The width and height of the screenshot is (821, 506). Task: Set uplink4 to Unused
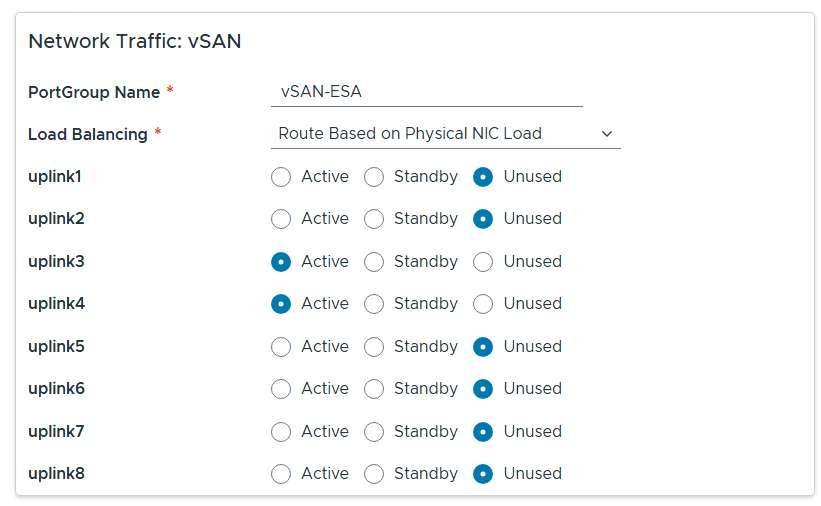pos(483,304)
